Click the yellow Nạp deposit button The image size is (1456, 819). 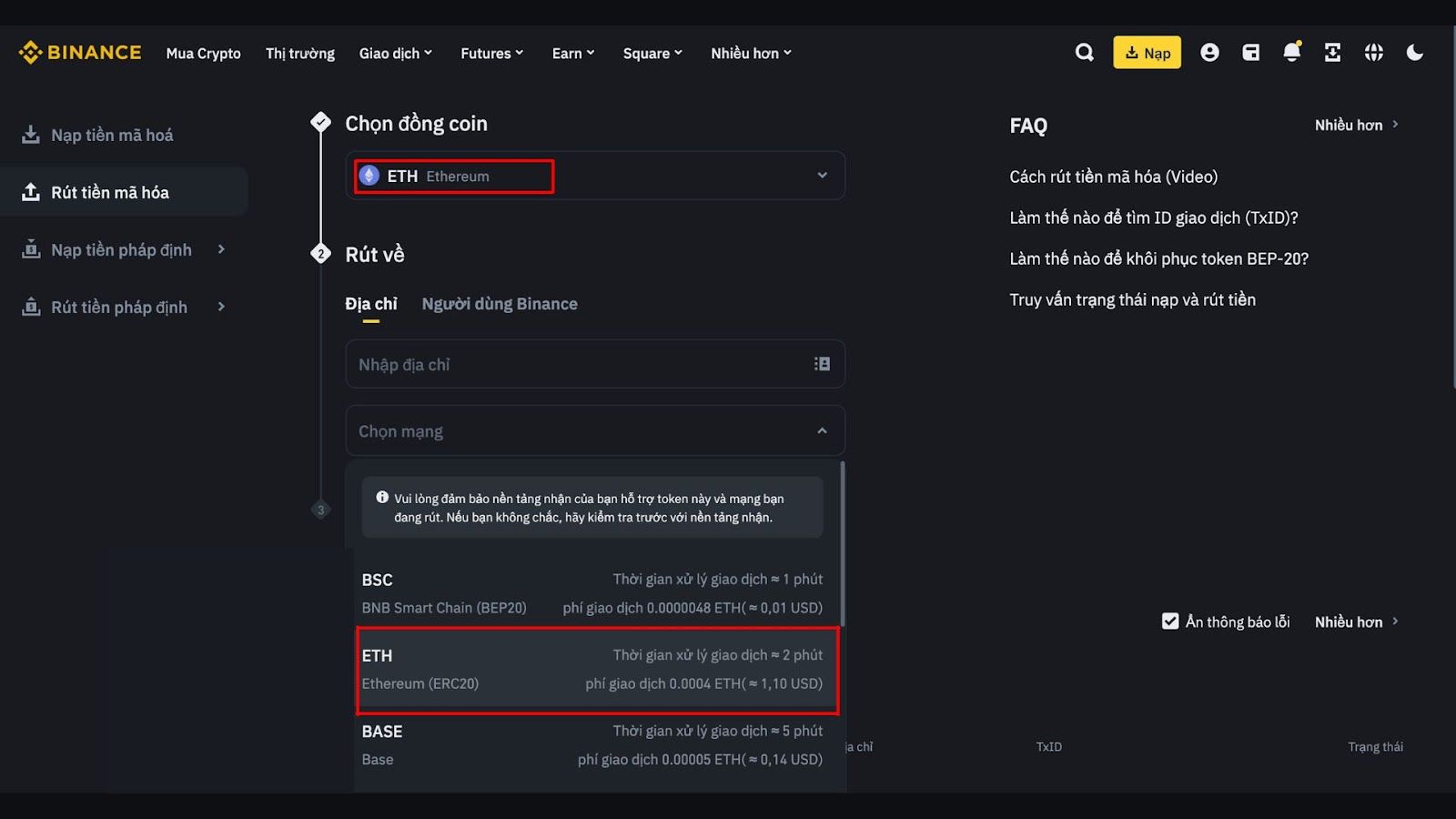pyautogui.click(x=1147, y=53)
